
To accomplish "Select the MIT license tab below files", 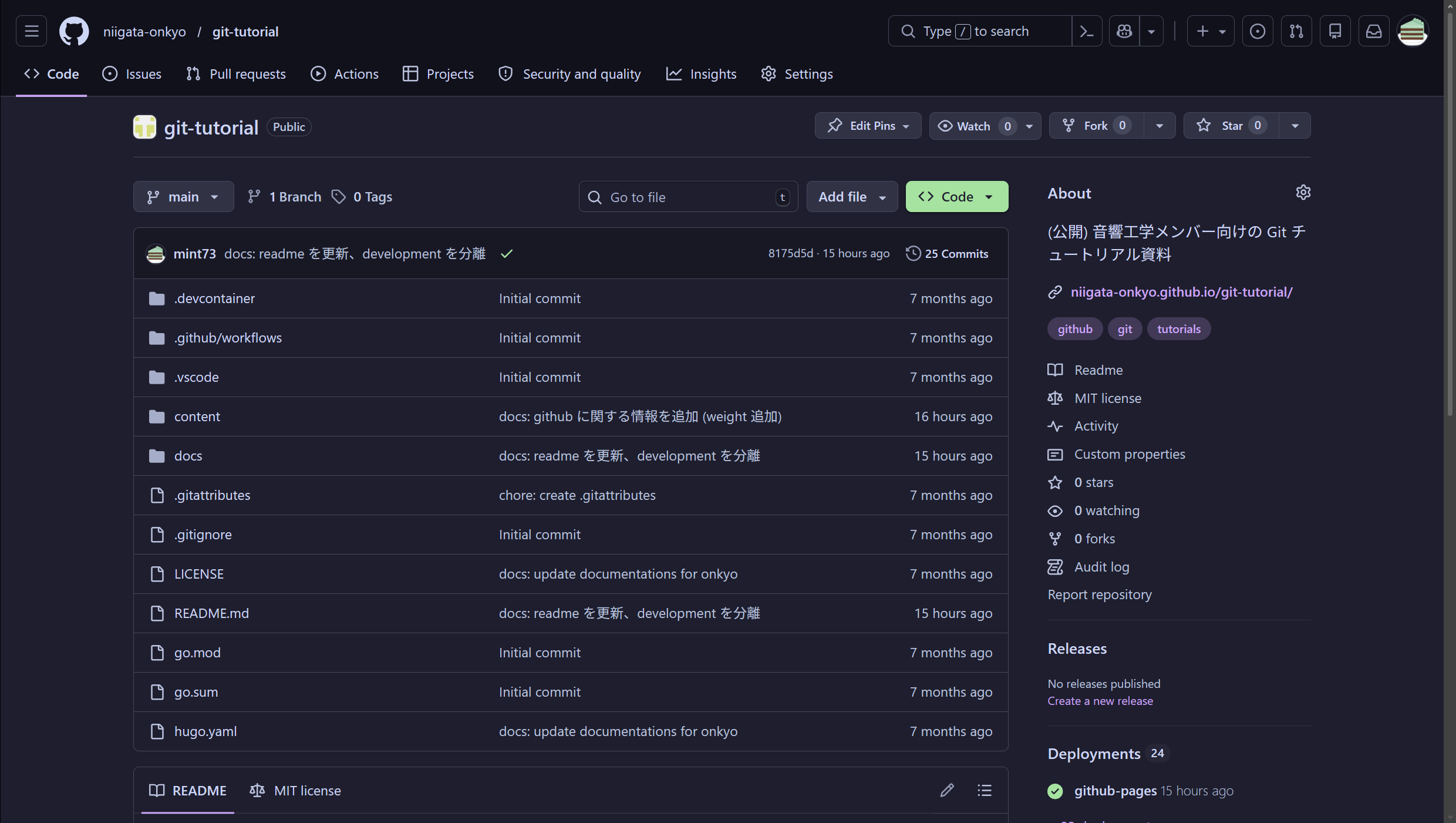I will point(295,791).
